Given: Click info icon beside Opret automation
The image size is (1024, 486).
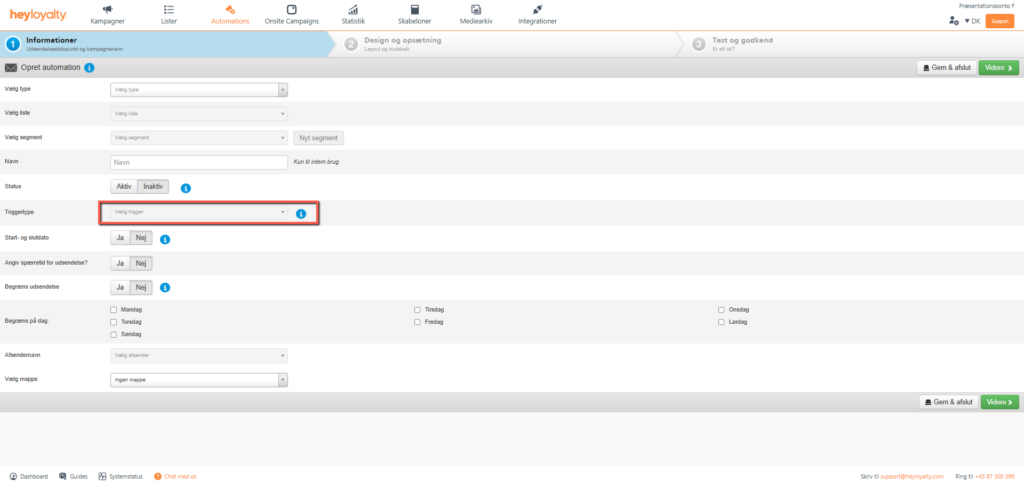Looking at the screenshot, I should (90, 68).
